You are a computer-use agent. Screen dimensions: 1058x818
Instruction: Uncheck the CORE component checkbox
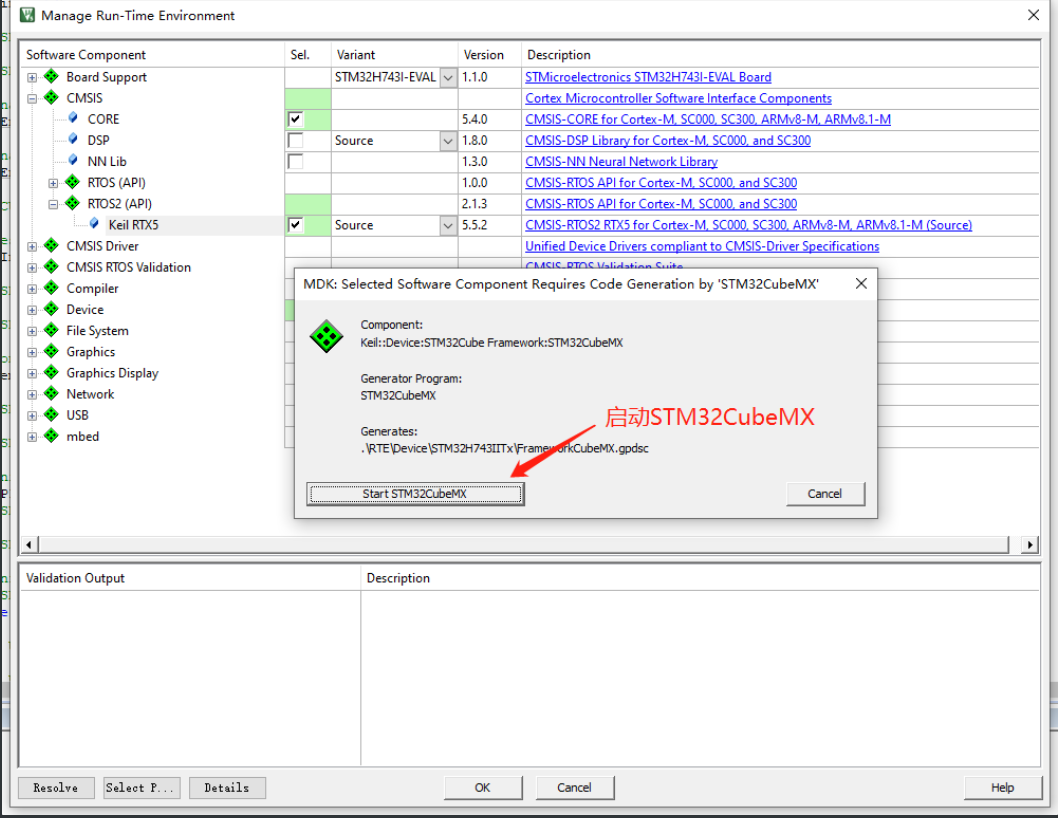click(x=295, y=119)
